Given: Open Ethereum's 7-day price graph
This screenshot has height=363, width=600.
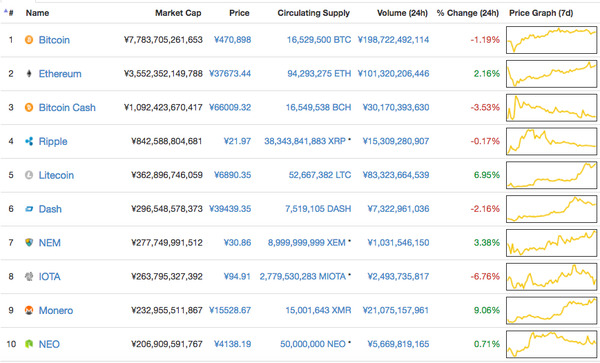Looking at the screenshot, I should point(551,74).
